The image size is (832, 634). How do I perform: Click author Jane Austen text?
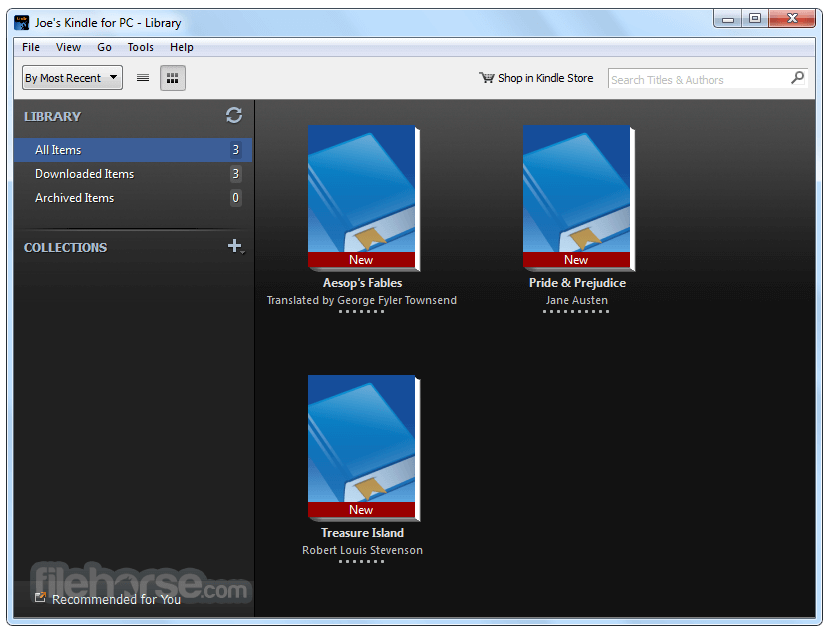pos(577,300)
